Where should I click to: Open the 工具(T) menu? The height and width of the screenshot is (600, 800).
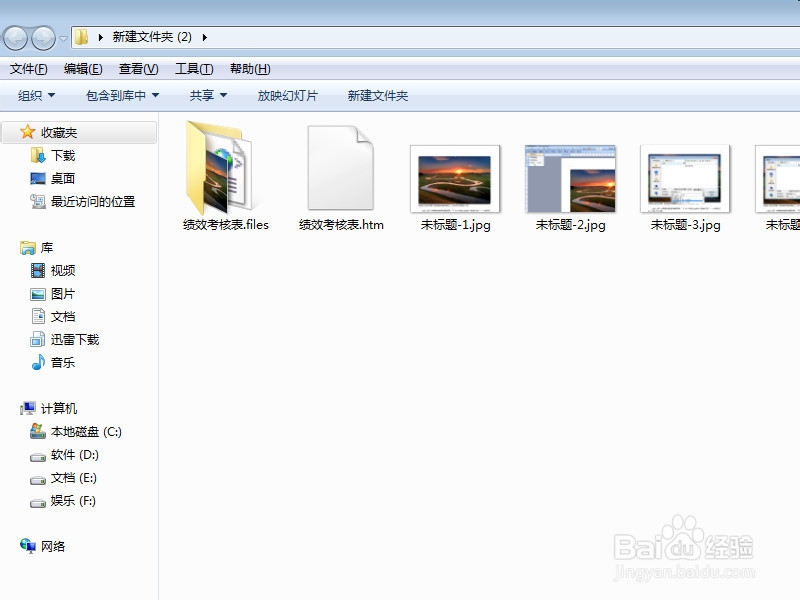click(194, 69)
